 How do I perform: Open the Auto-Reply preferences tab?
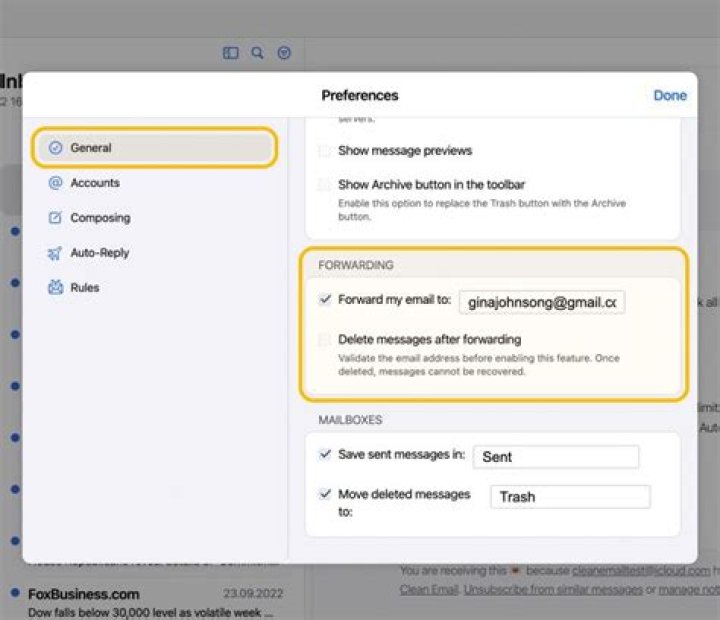[99, 253]
